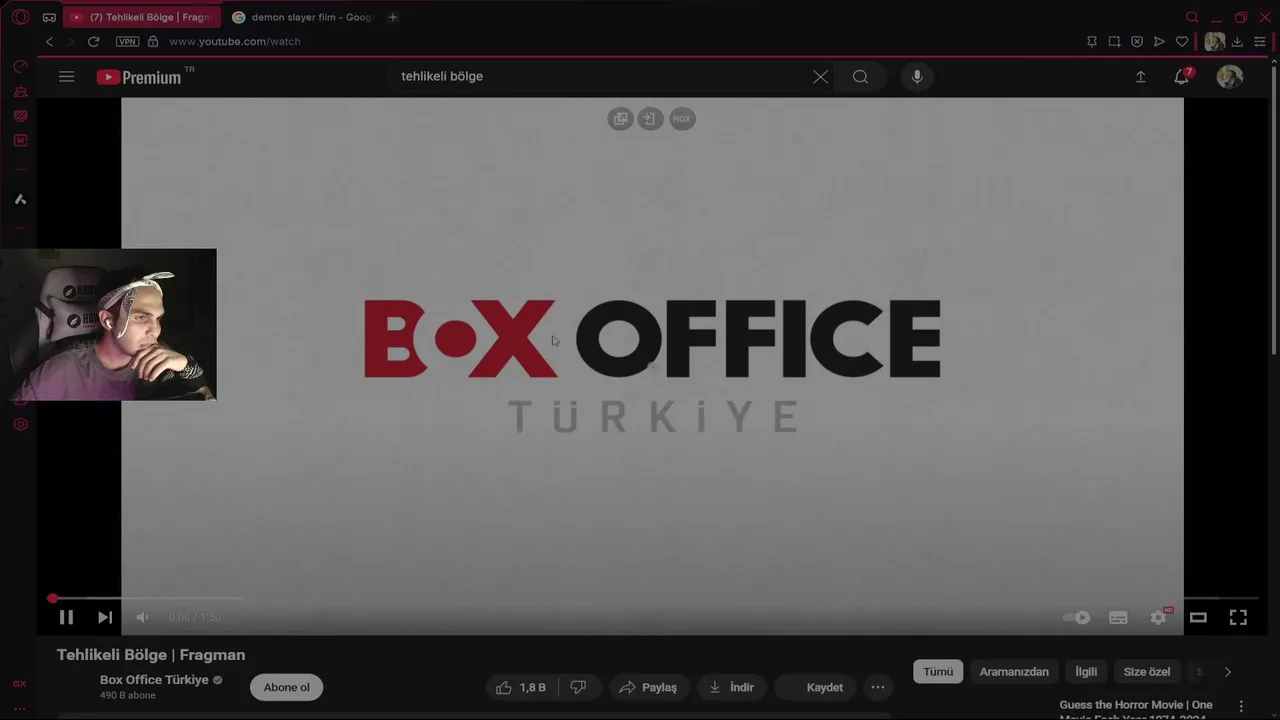
Task: Bookmark page with the heart icon
Action: pyautogui.click(x=1182, y=41)
